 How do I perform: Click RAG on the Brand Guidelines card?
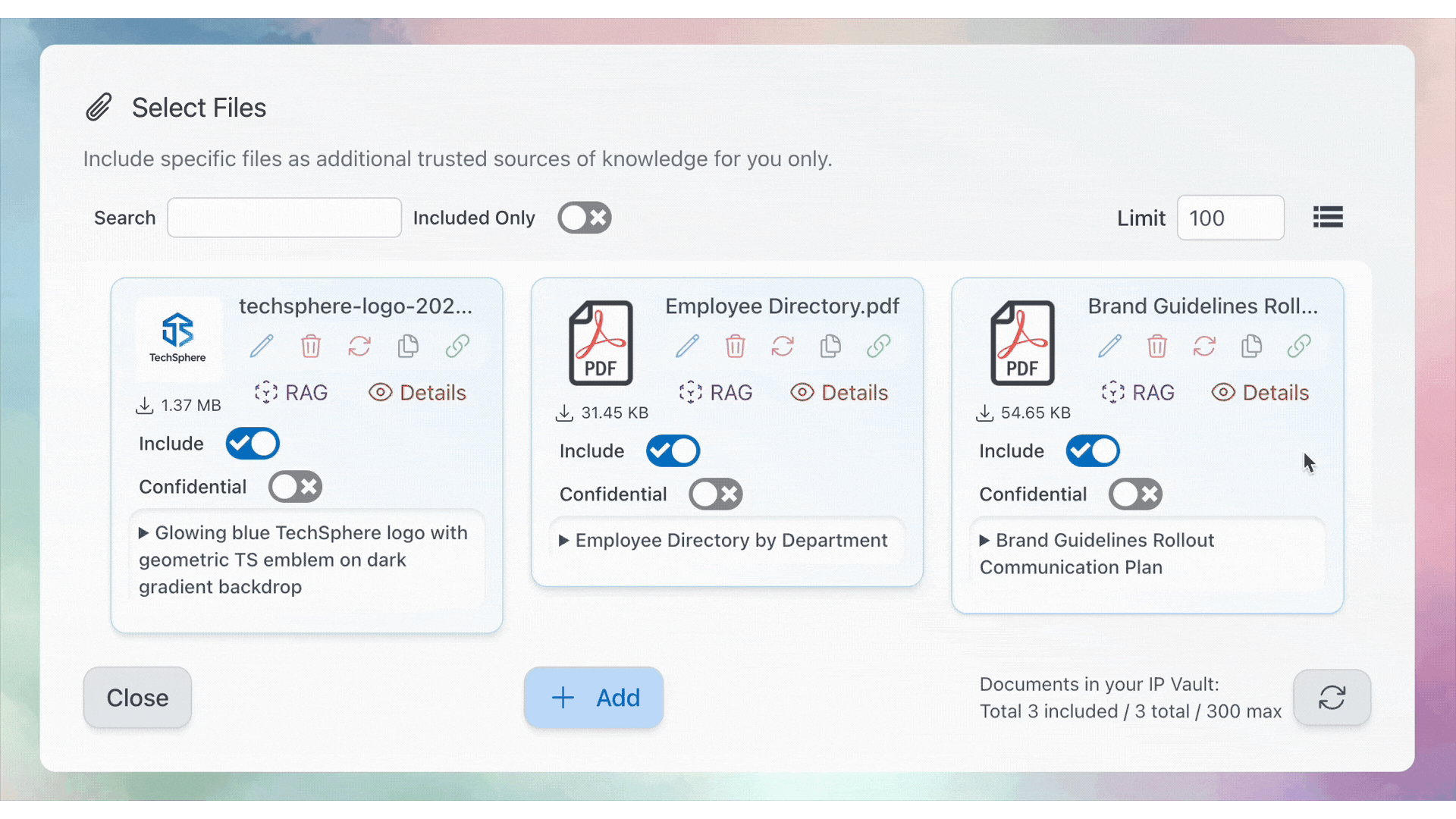click(1138, 393)
